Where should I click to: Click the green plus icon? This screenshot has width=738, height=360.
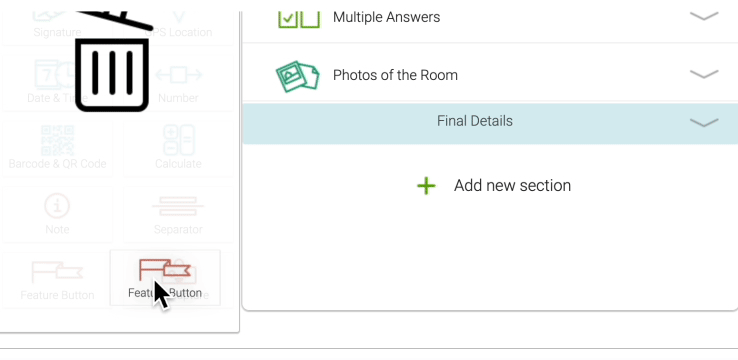(426, 186)
